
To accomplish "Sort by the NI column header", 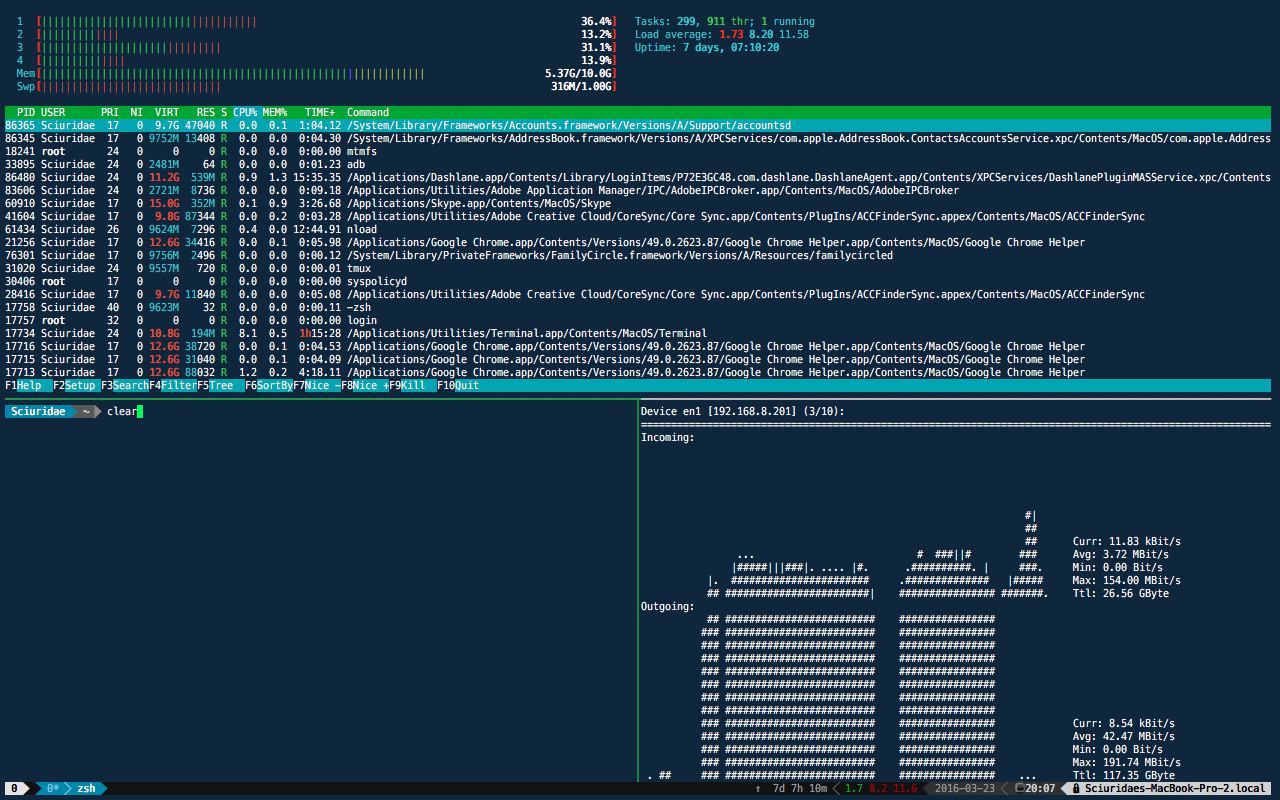I will point(137,112).
